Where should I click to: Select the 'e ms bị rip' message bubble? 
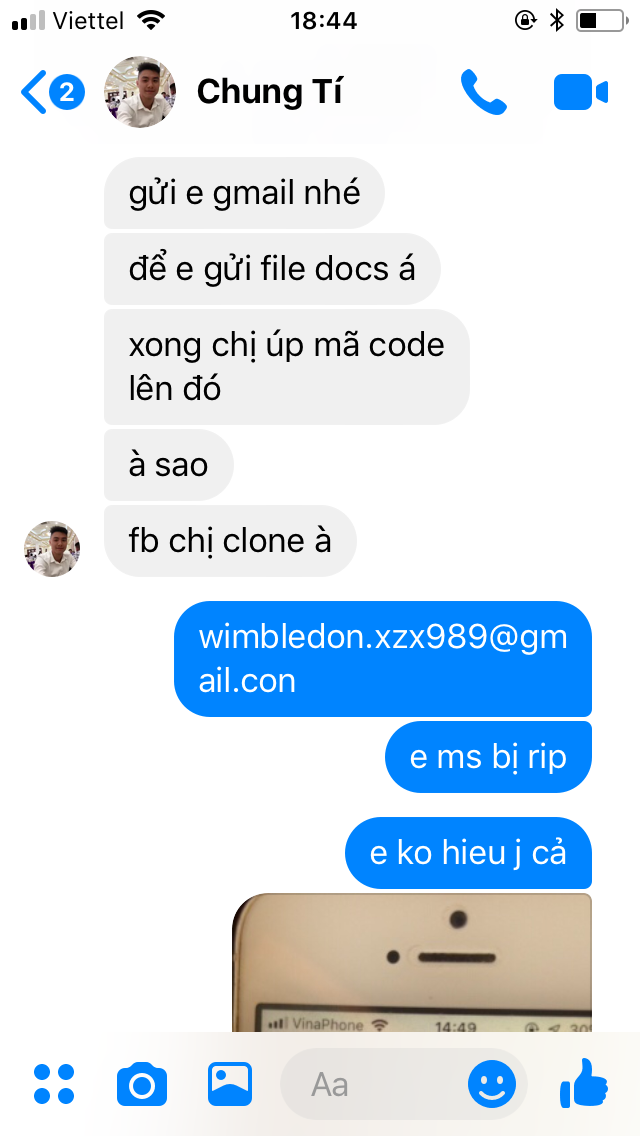point(489,757)
